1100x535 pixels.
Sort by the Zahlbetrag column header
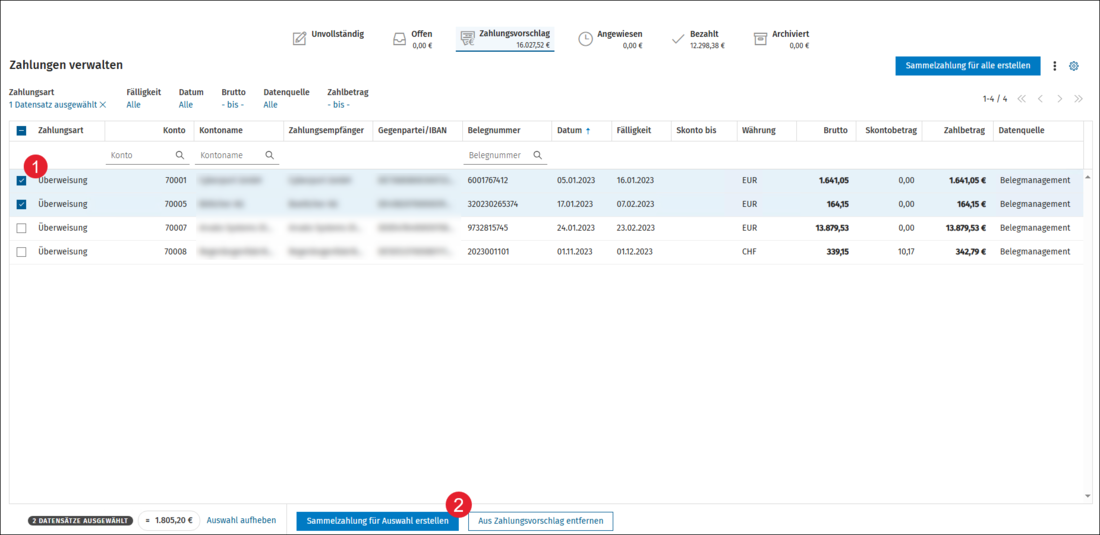point(964,130)
